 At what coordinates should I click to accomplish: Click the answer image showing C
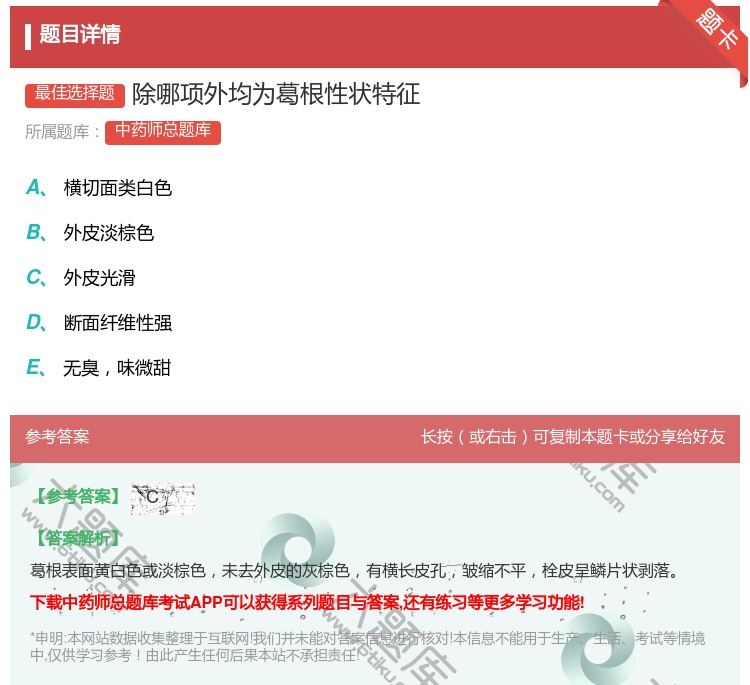[163, 498]
